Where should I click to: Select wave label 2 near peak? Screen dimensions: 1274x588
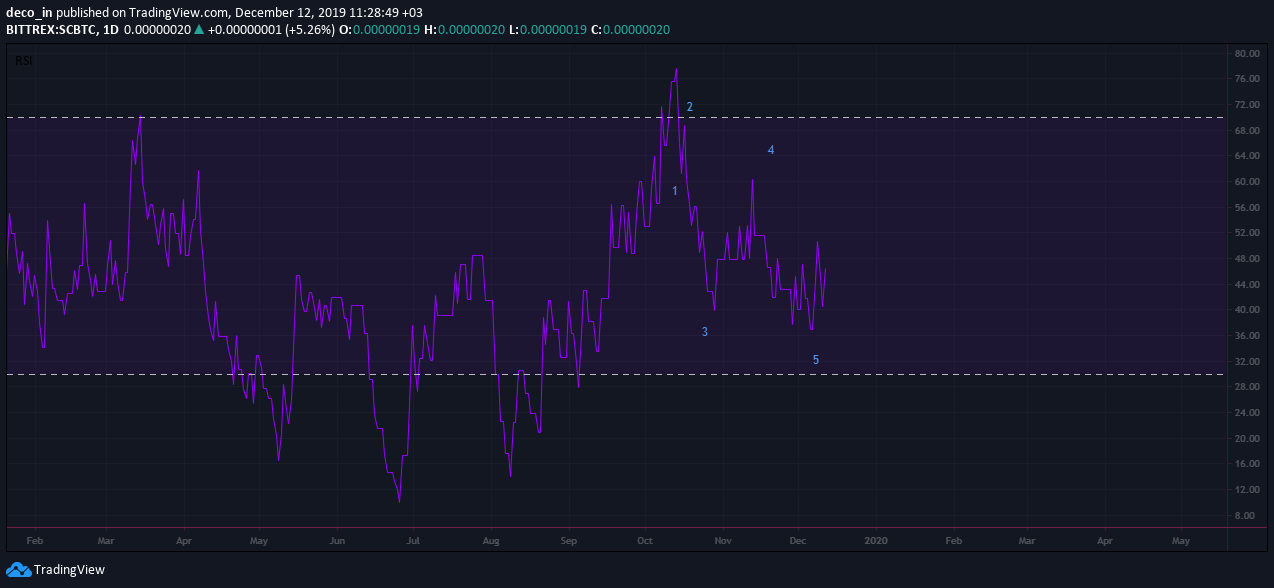pyautogui.click(x=690, y=106)
